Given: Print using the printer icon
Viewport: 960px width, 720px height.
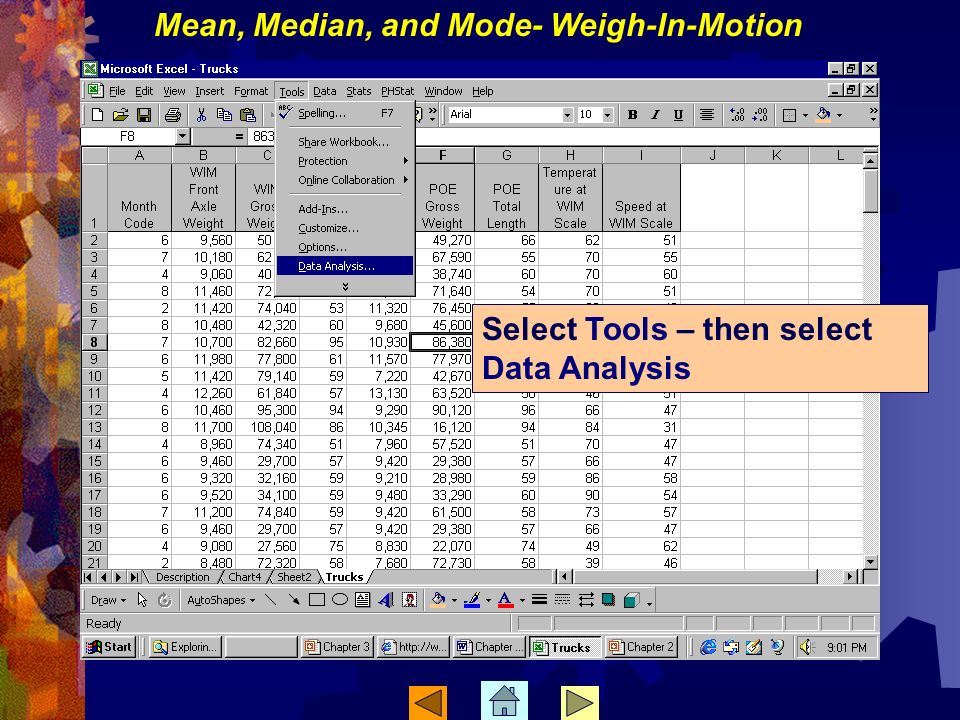Looking at the screenshot, I should point(173,114).
